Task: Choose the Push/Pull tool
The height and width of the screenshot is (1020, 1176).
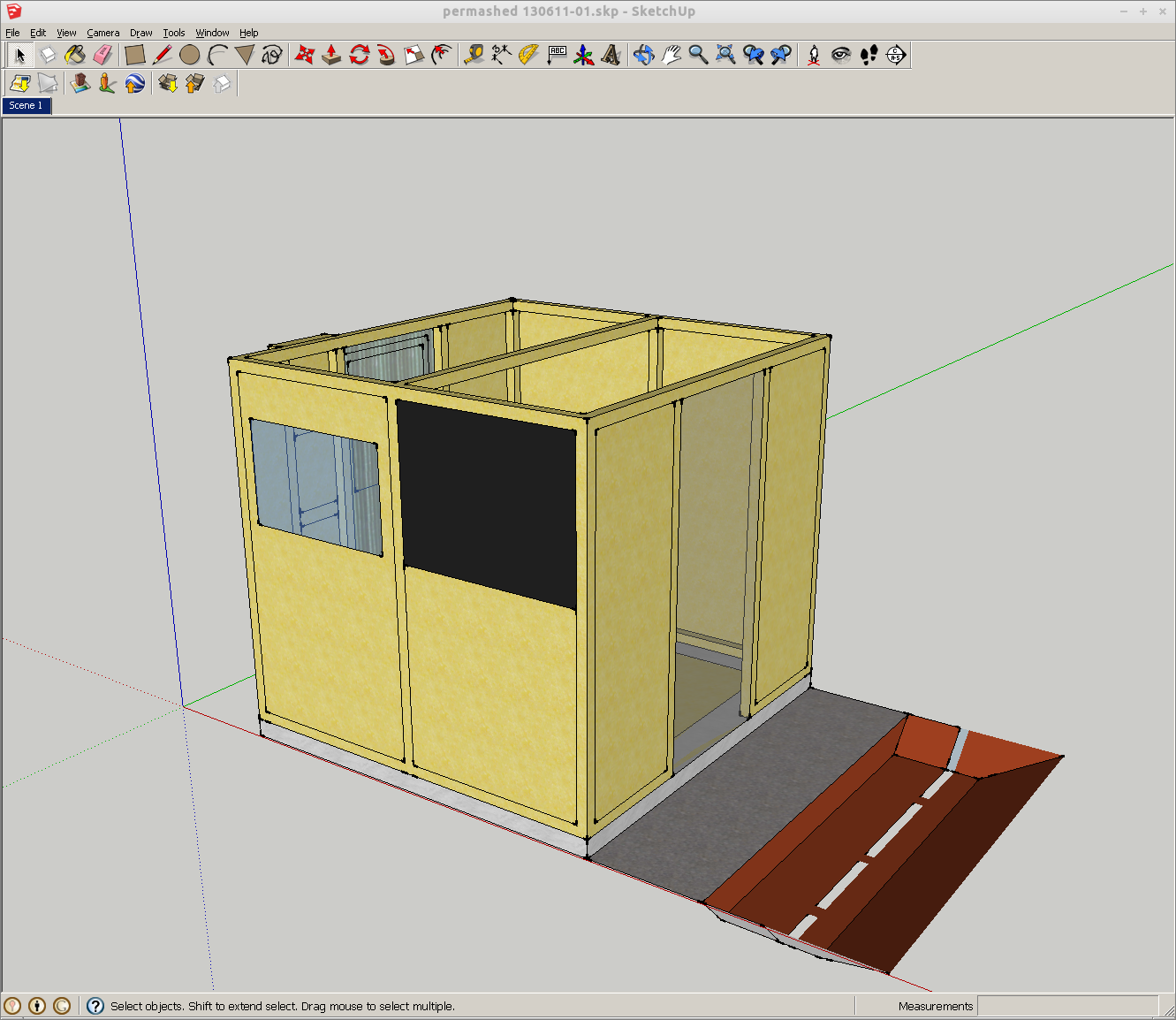Action: click(x=331, y=55)
